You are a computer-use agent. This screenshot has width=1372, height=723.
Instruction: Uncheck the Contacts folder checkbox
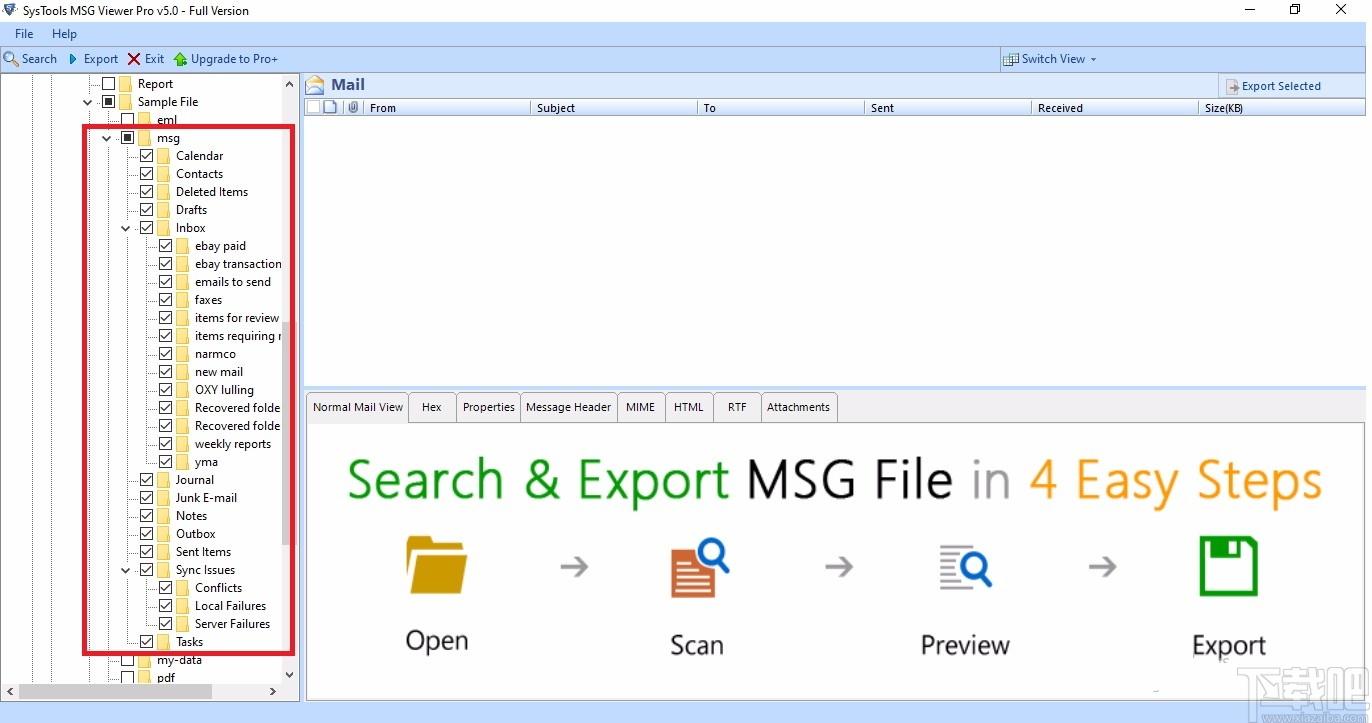[147, 174]
